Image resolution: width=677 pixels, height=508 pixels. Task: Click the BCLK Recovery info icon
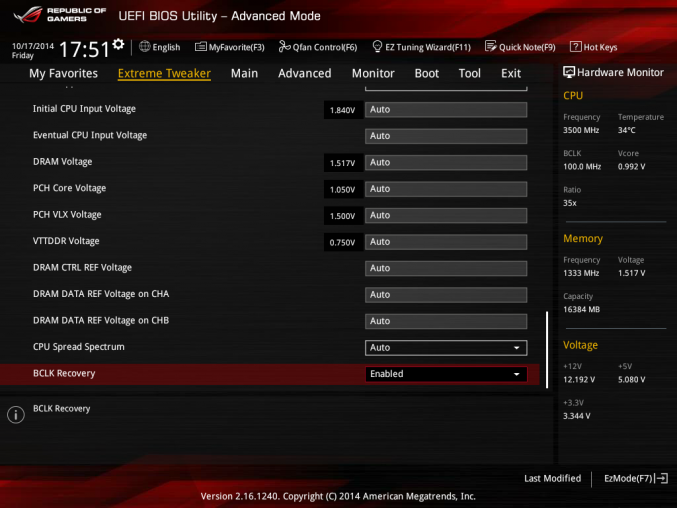pos(16,415)
